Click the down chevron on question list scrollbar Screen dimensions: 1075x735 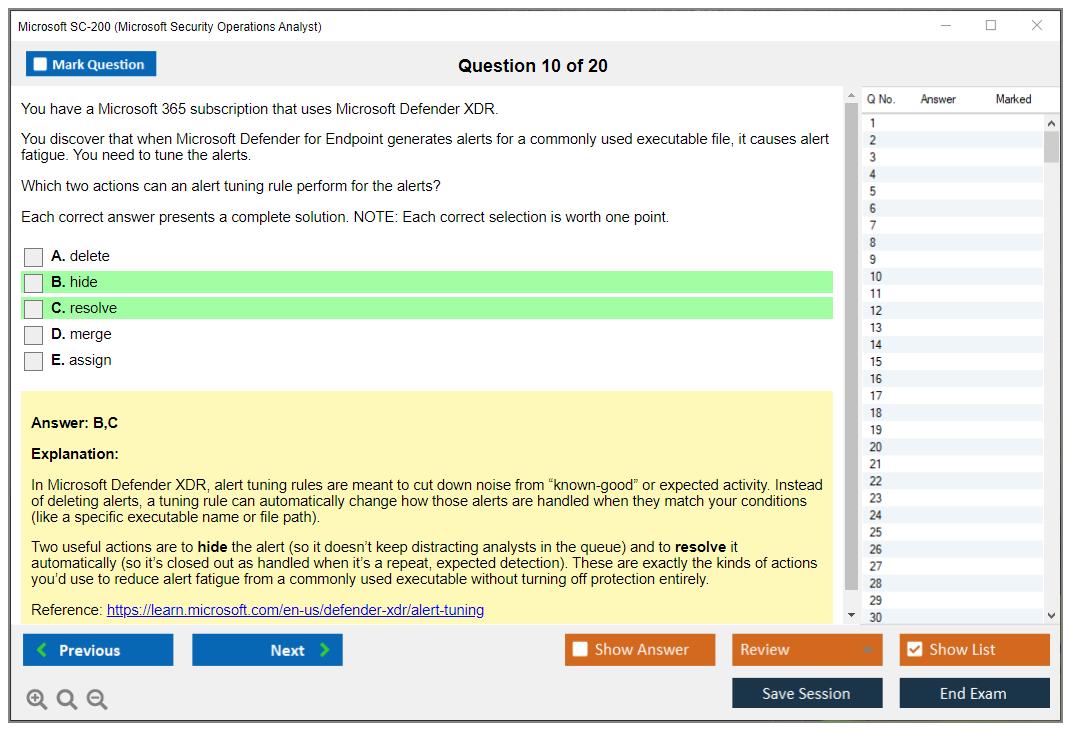click(1052, 614)
